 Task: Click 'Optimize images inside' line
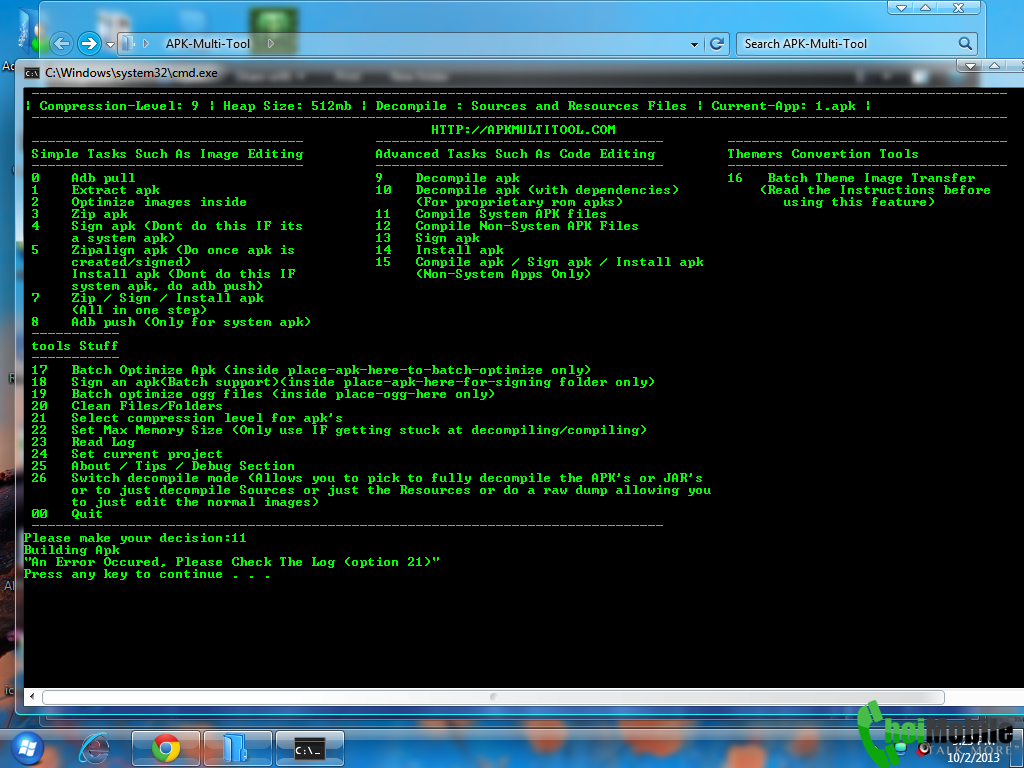click(x=159, y=202)
